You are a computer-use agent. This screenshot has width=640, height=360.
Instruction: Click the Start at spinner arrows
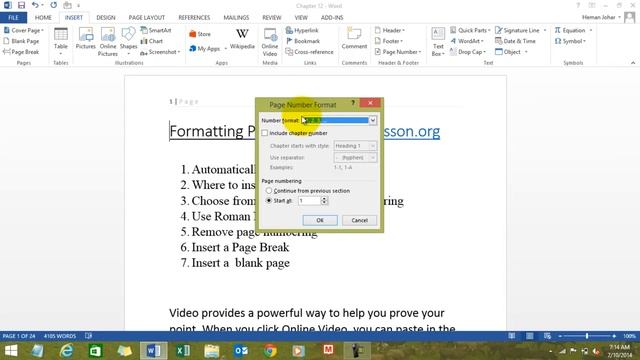(x=324, y=201)
